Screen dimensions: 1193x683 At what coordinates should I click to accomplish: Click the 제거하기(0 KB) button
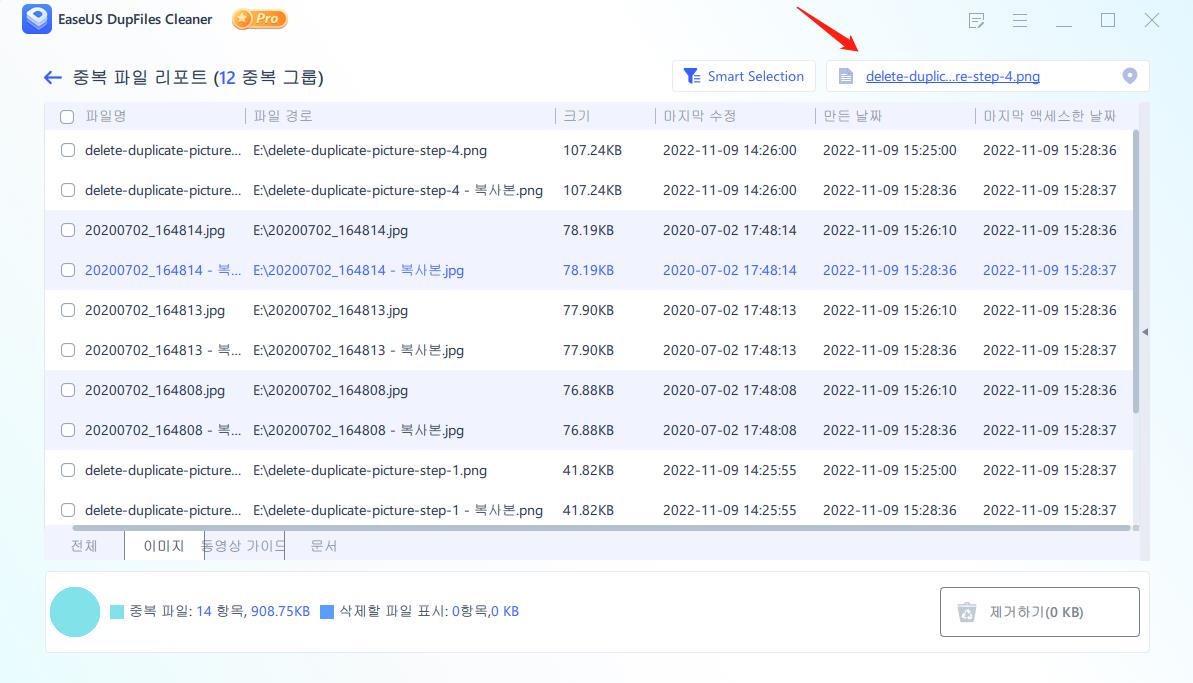coord(1039,611)
